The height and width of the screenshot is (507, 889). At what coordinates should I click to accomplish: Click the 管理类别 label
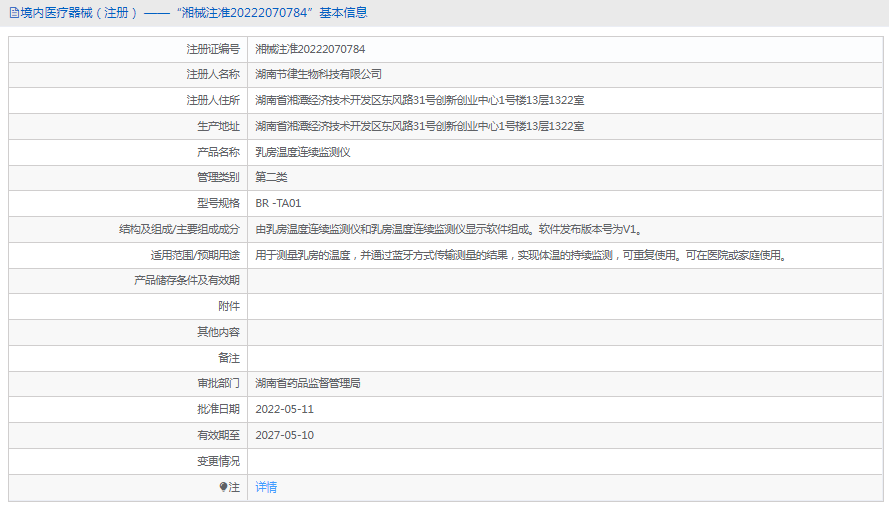click(218, 177)
